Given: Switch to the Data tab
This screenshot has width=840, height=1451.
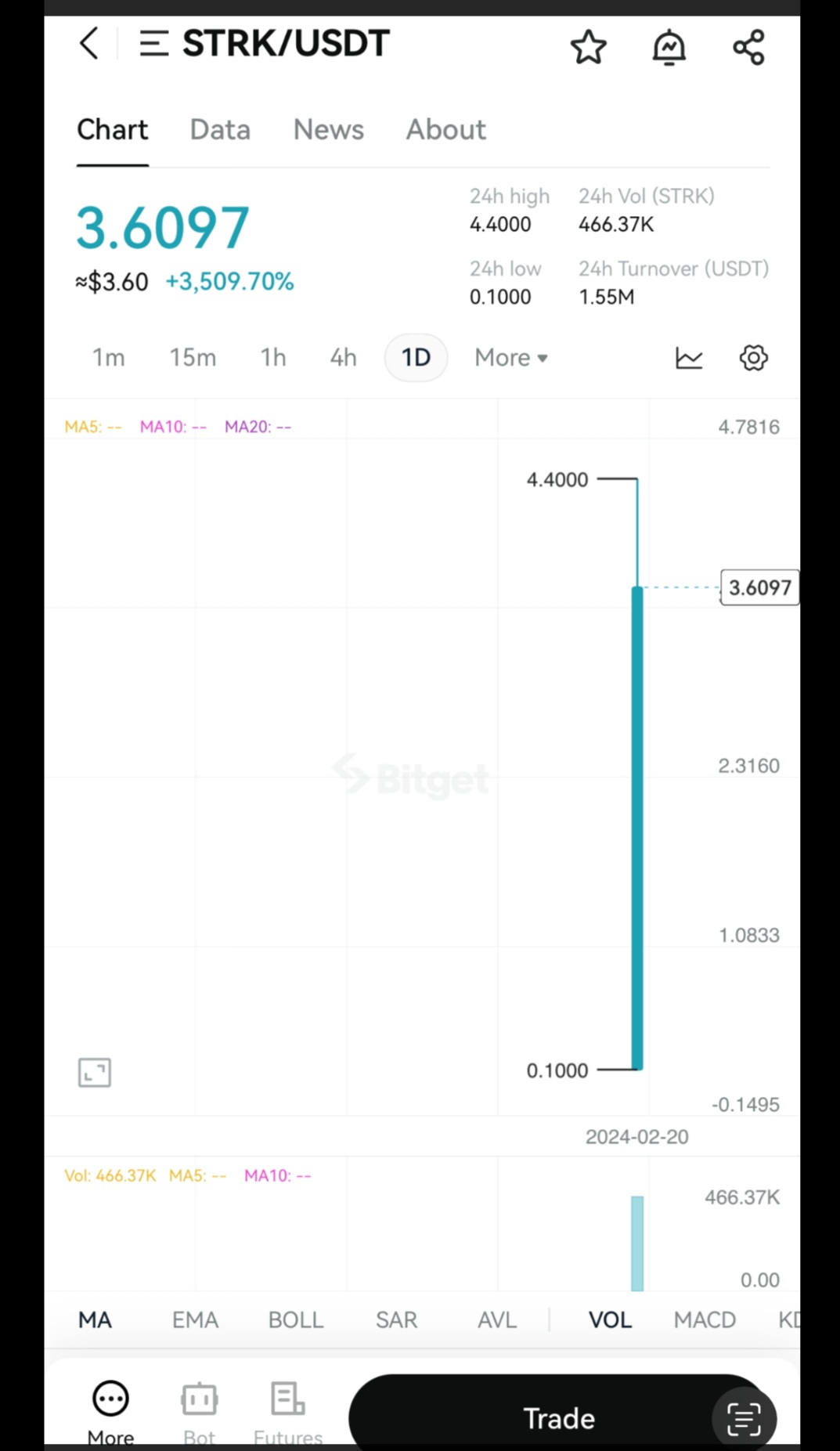Looking at the screenshot, I should (220, 130).
